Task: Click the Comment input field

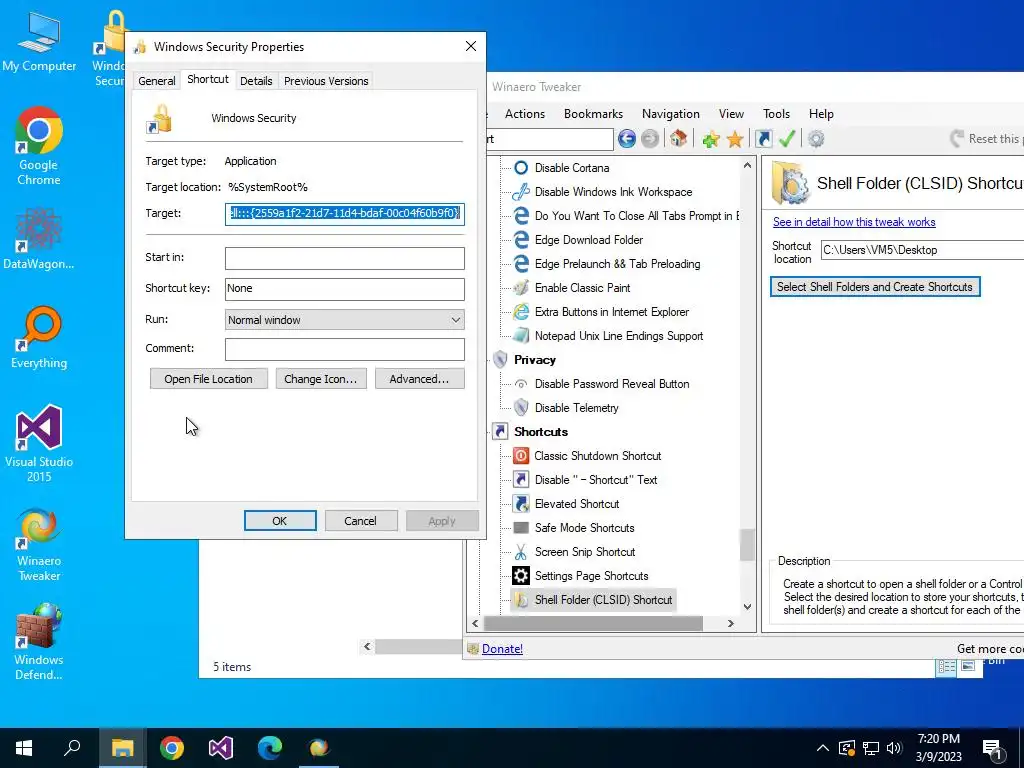Action: pos(344,349)
